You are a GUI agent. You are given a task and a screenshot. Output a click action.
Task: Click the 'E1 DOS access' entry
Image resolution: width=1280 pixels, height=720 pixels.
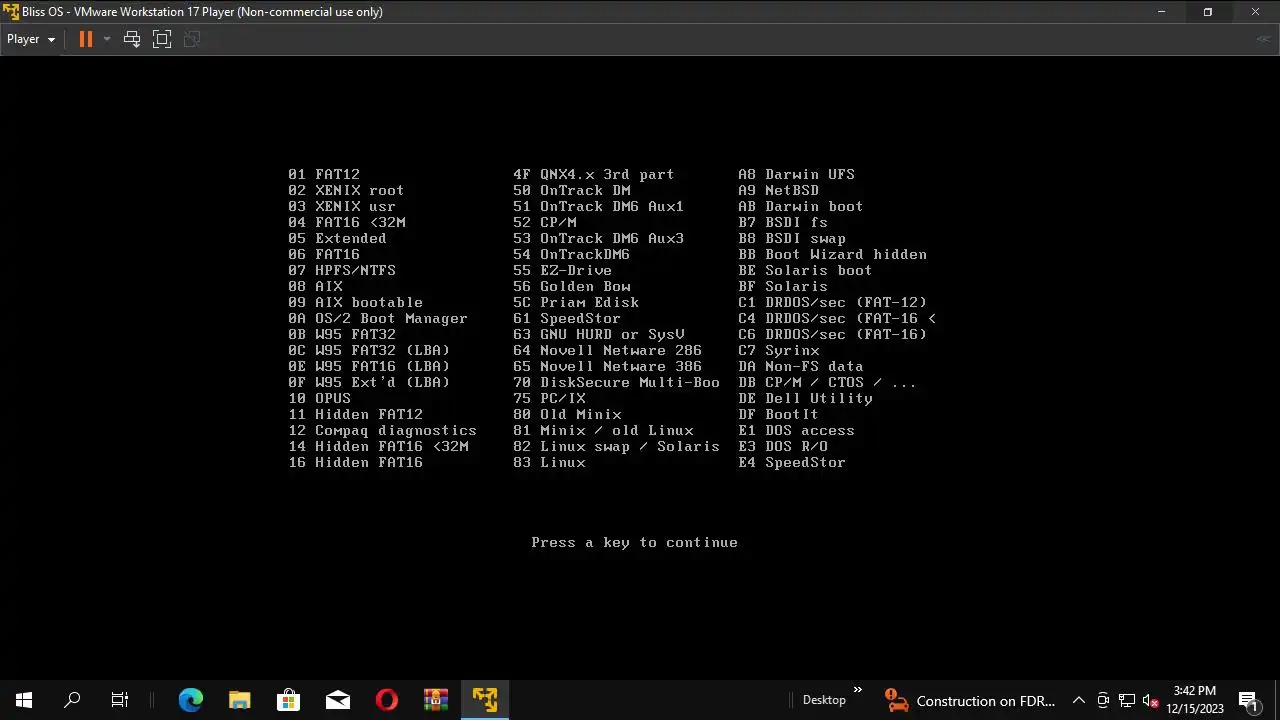(x=796, y=430)
